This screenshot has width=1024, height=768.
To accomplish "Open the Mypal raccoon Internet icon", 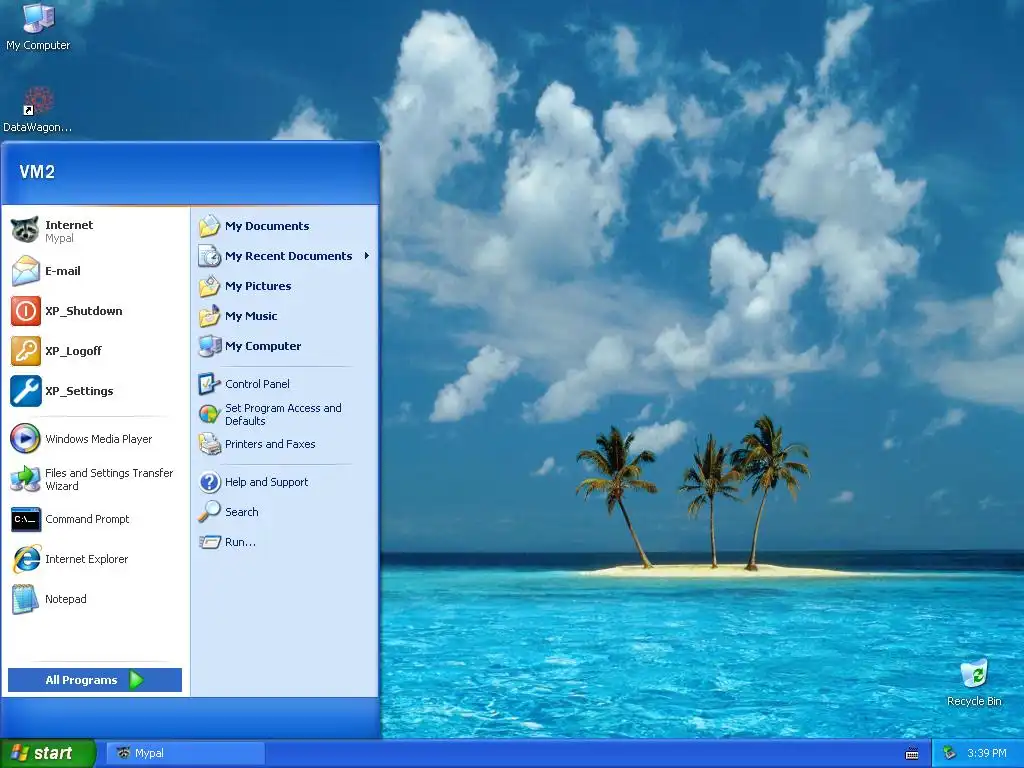I will pos(25,231).
